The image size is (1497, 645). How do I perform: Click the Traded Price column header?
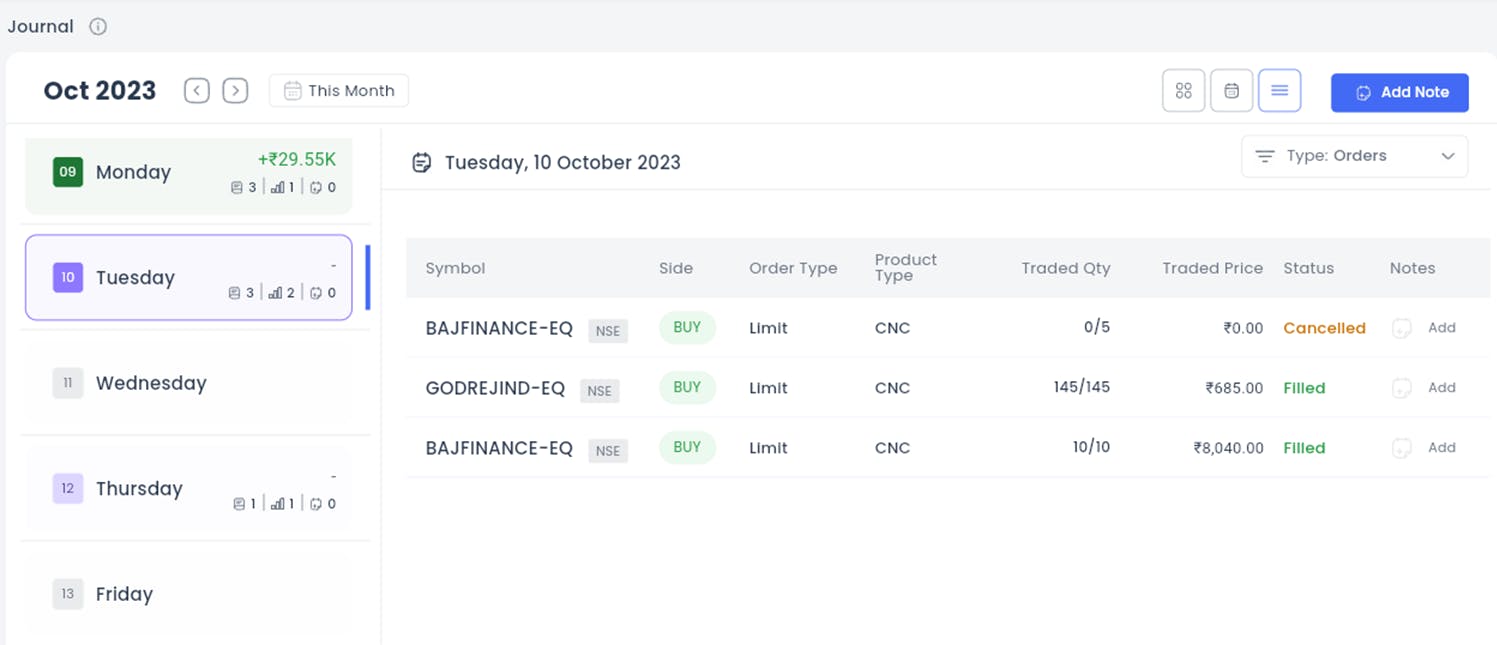1212,268
